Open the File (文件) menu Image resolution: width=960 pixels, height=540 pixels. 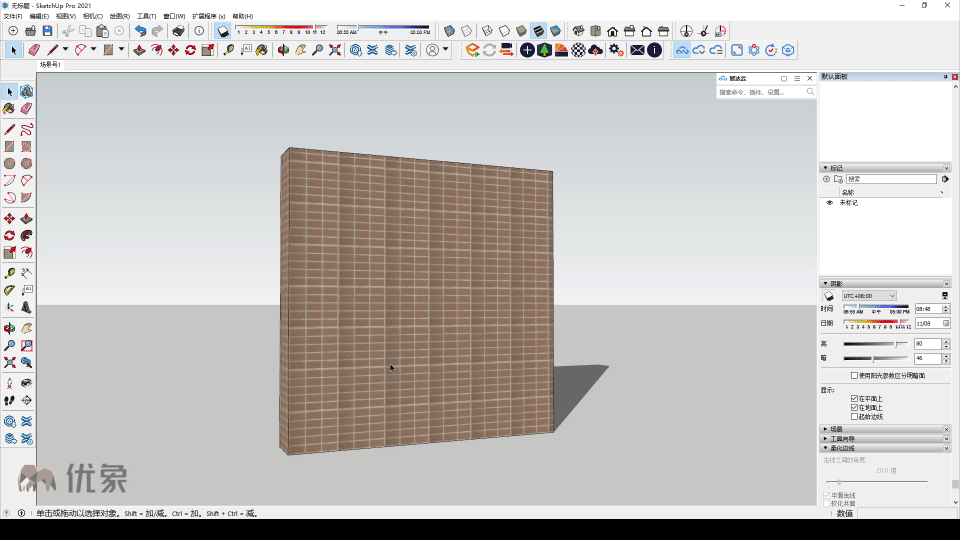click(x=12, y=16)
